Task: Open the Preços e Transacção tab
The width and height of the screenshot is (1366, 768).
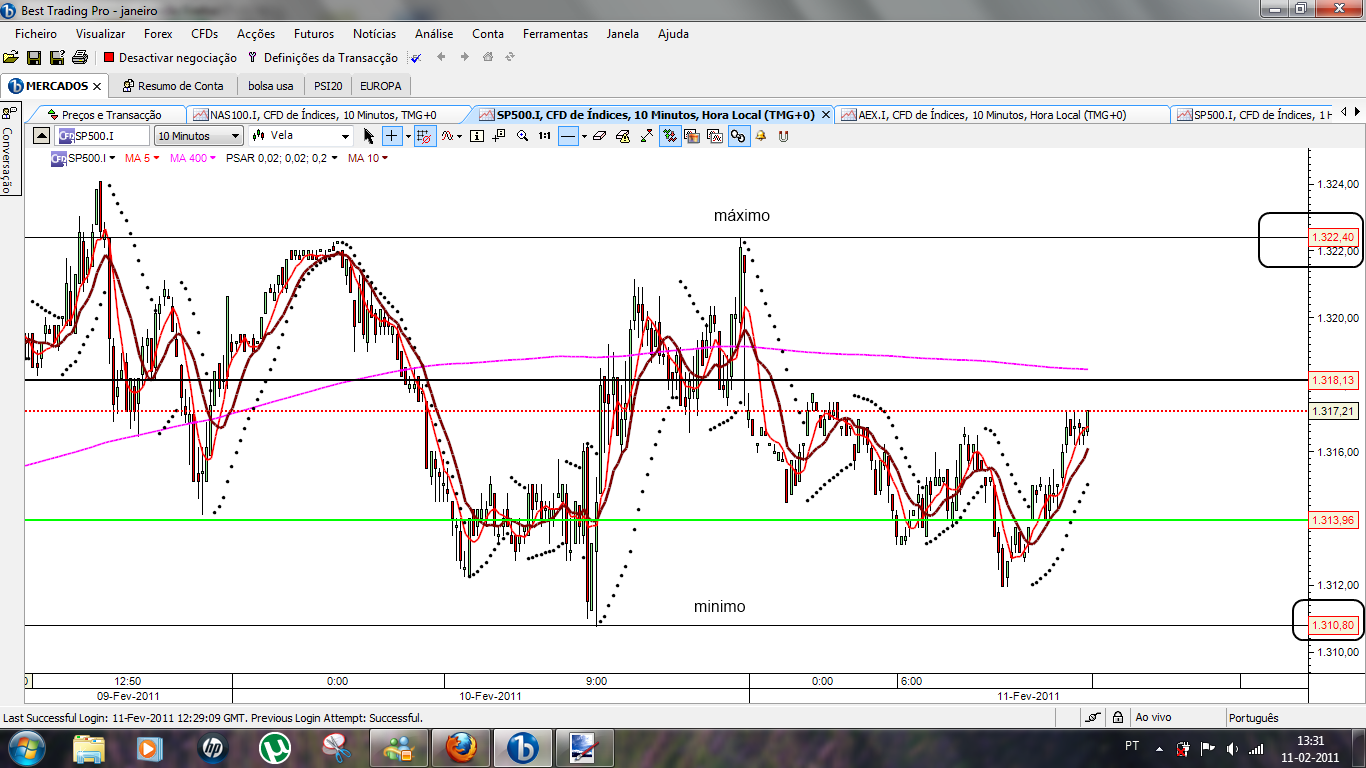Action: pyautogui.click(x=106, y=115)
